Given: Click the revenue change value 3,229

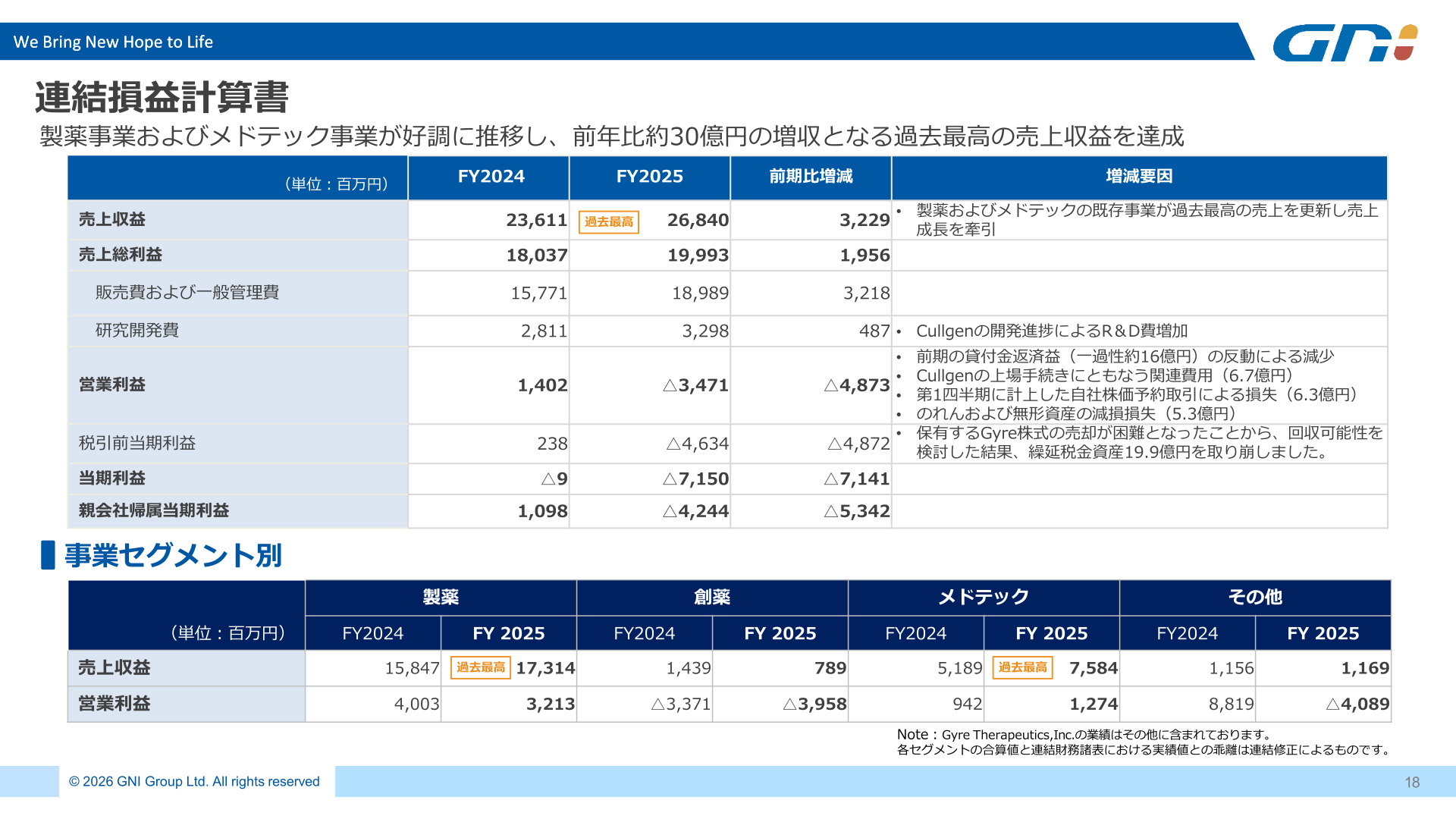Looking at the screenshot, I should (x=864, y=220).
